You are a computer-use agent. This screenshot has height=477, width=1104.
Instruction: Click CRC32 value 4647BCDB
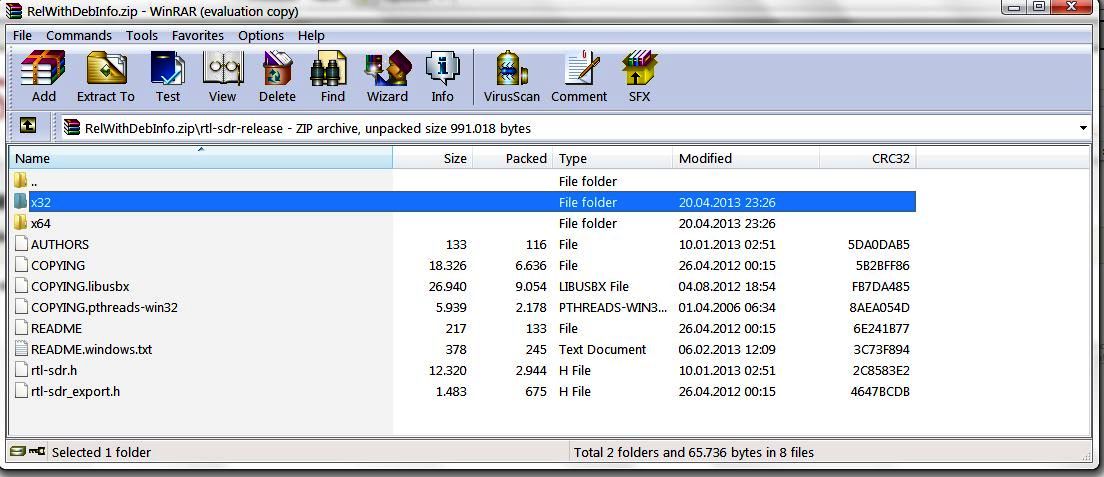coord(879,391)
